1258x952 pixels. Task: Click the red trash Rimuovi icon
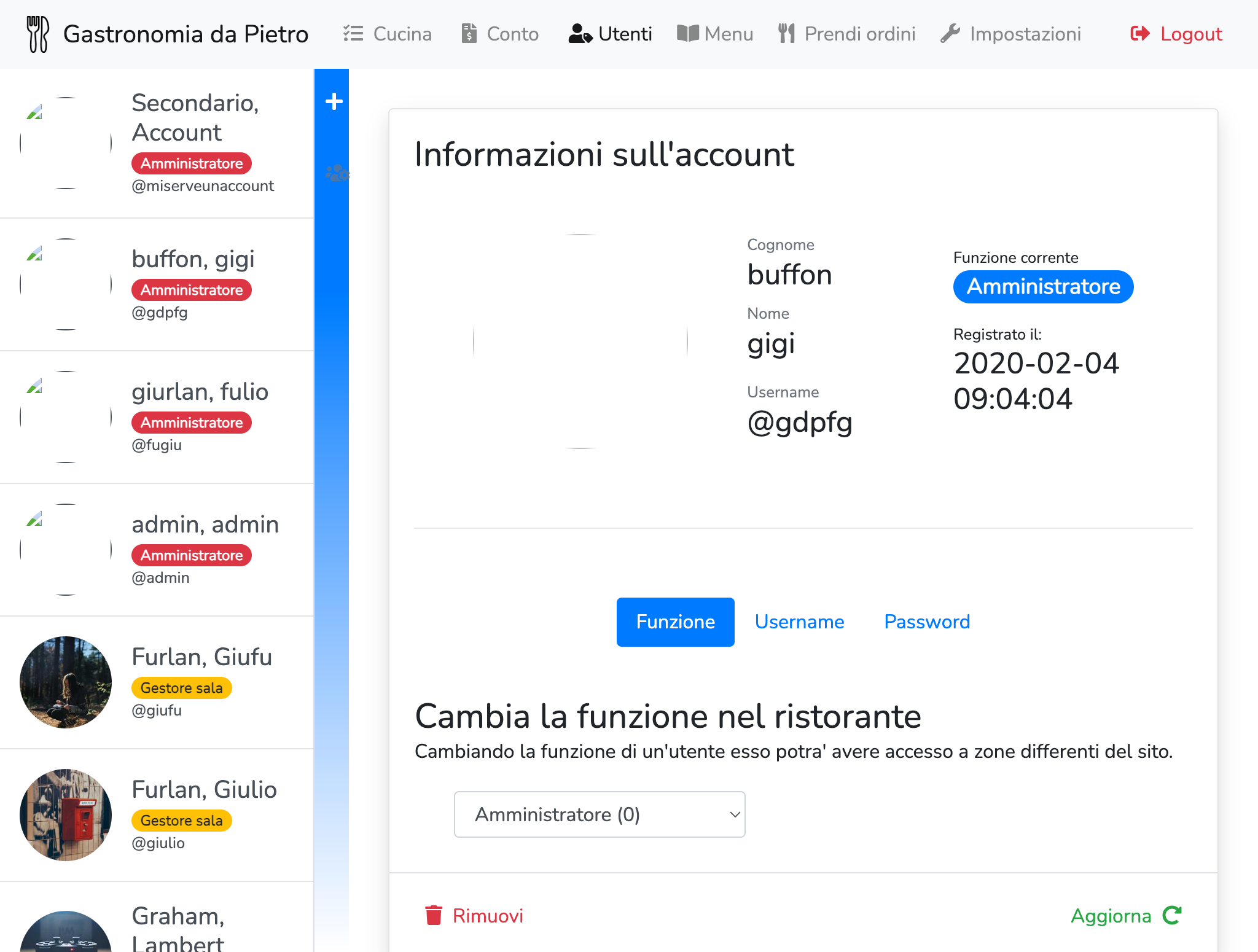coord(434,915)
